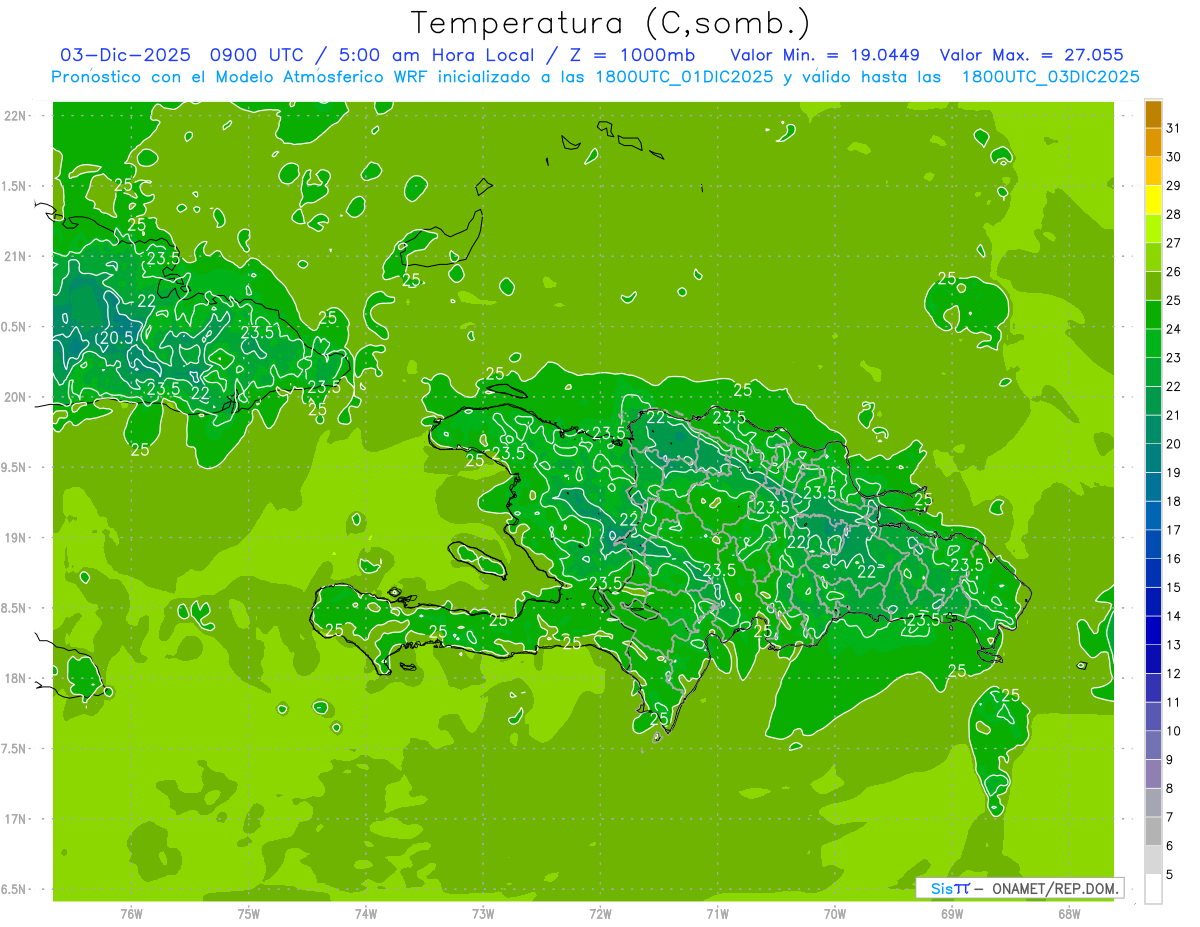Click the '68W' longitude axis label

pos(1069,913)
